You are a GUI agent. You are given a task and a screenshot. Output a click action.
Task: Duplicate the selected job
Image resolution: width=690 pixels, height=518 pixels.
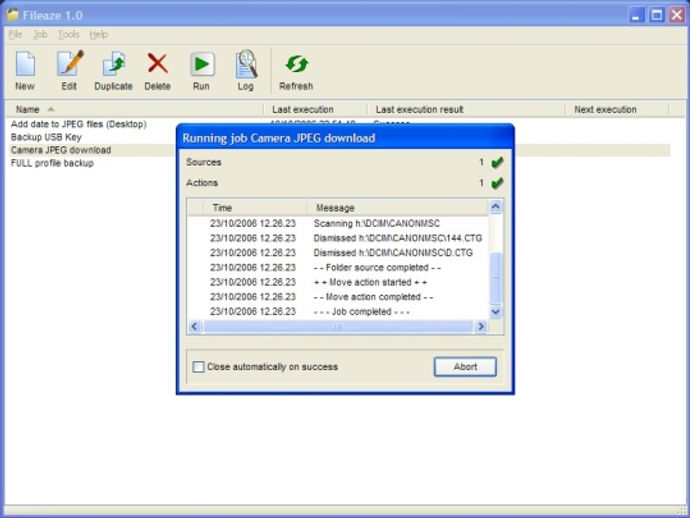[114, 70]
